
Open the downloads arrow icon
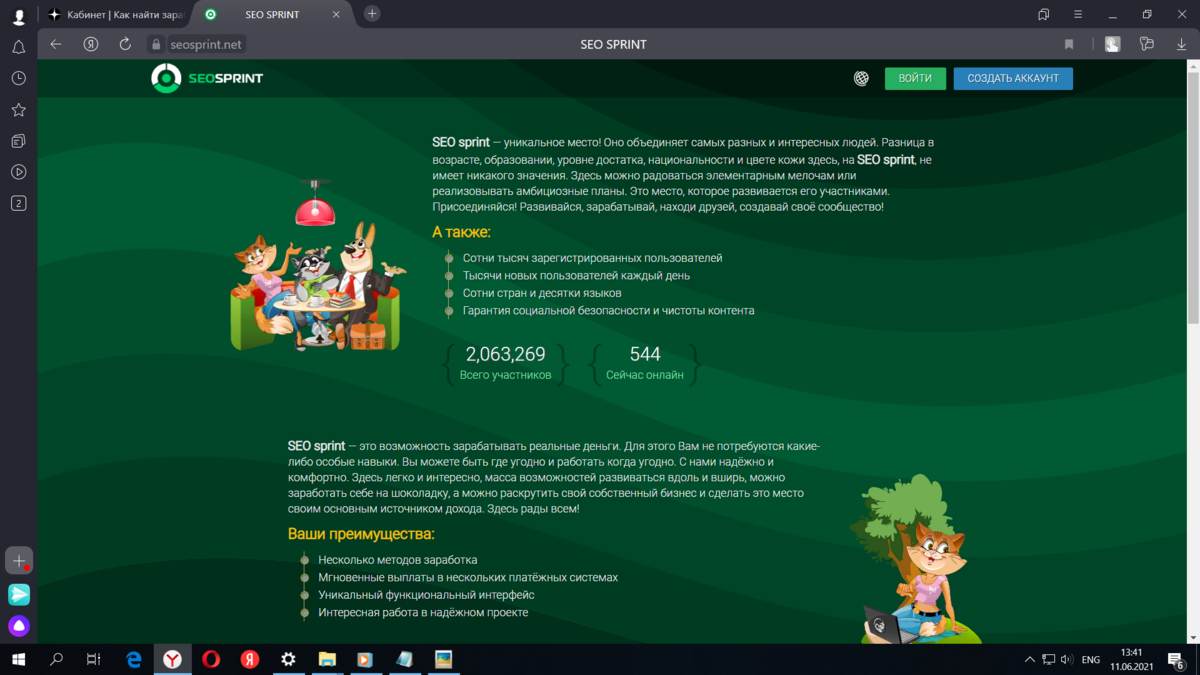(1181, 44)
